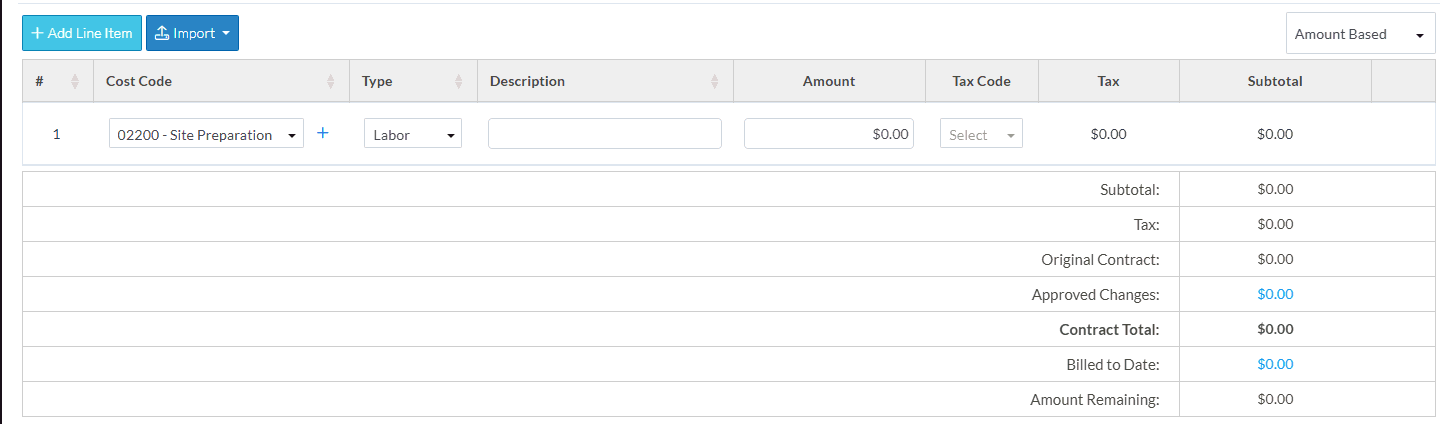Click the Subtotal column header
The width and height of the screenshot is (1450, 424).
[x=1275, y=81]
